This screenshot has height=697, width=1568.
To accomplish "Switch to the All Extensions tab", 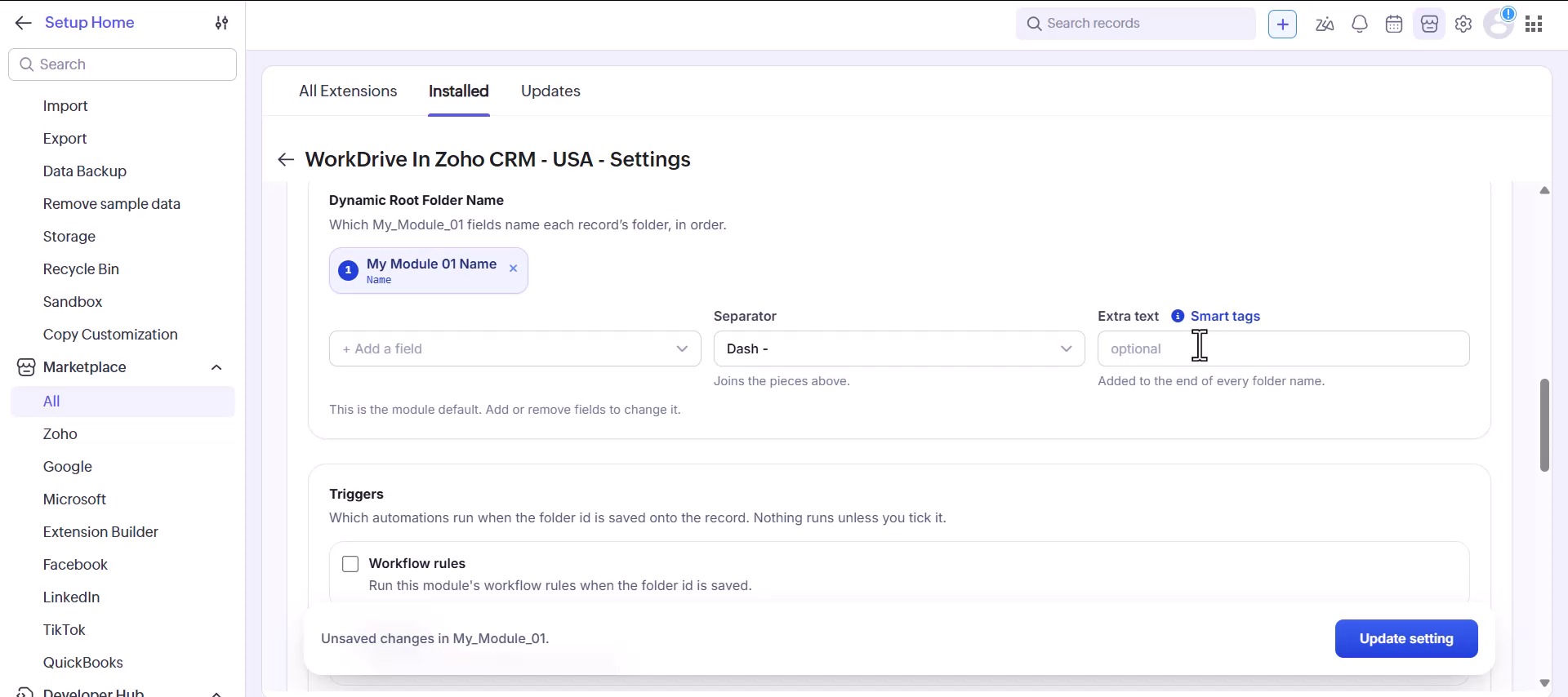I will (x=348, y=91).
